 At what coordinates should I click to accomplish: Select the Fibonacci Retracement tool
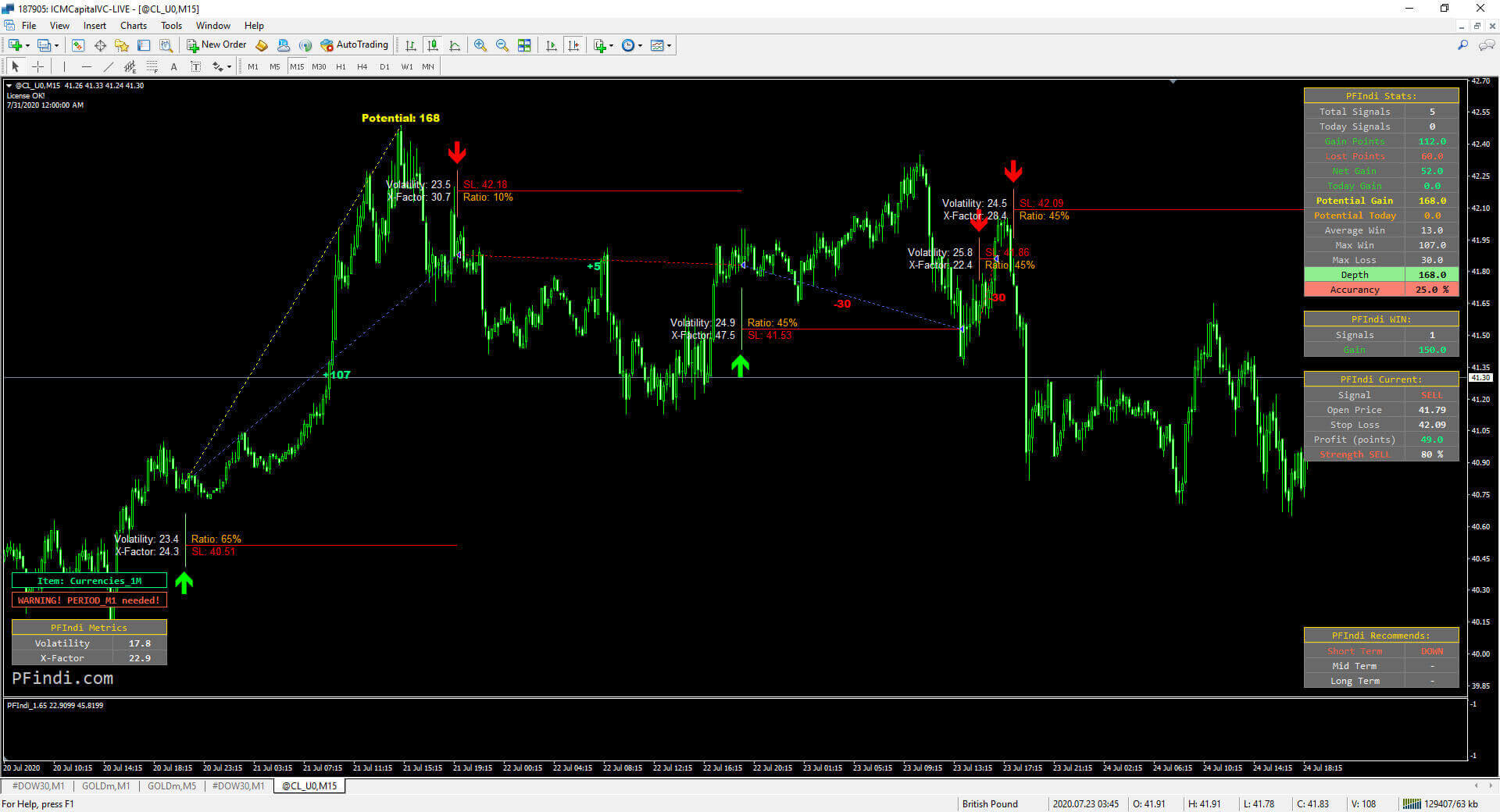coord(152,66)
